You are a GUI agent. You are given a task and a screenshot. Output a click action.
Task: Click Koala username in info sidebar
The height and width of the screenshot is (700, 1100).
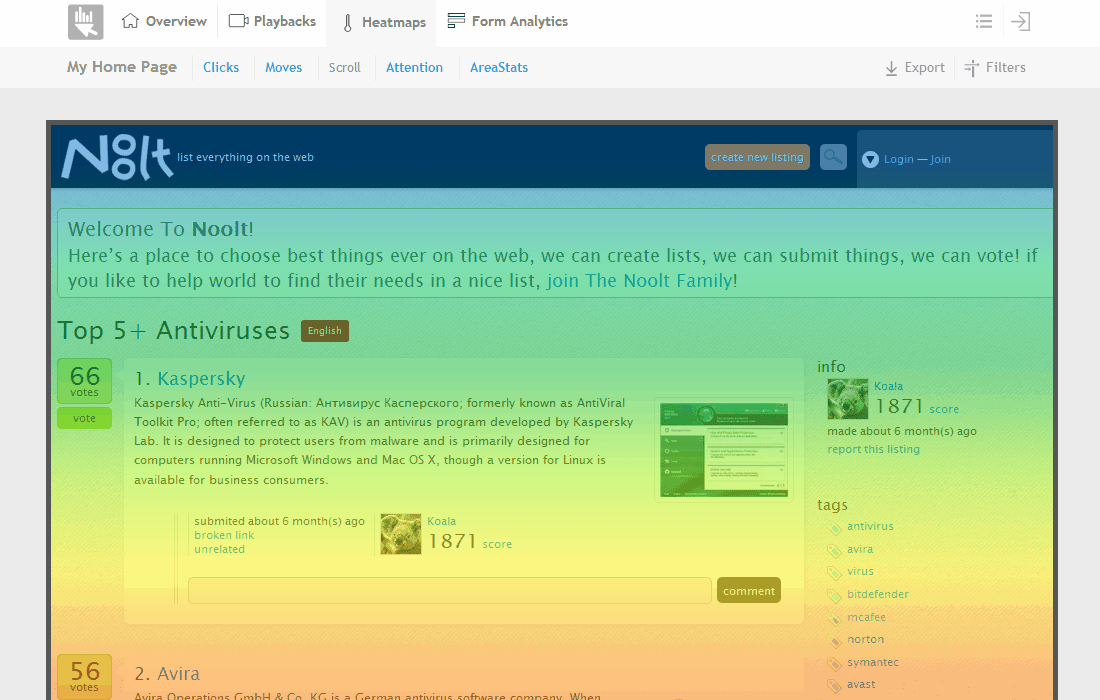point(888,386)
